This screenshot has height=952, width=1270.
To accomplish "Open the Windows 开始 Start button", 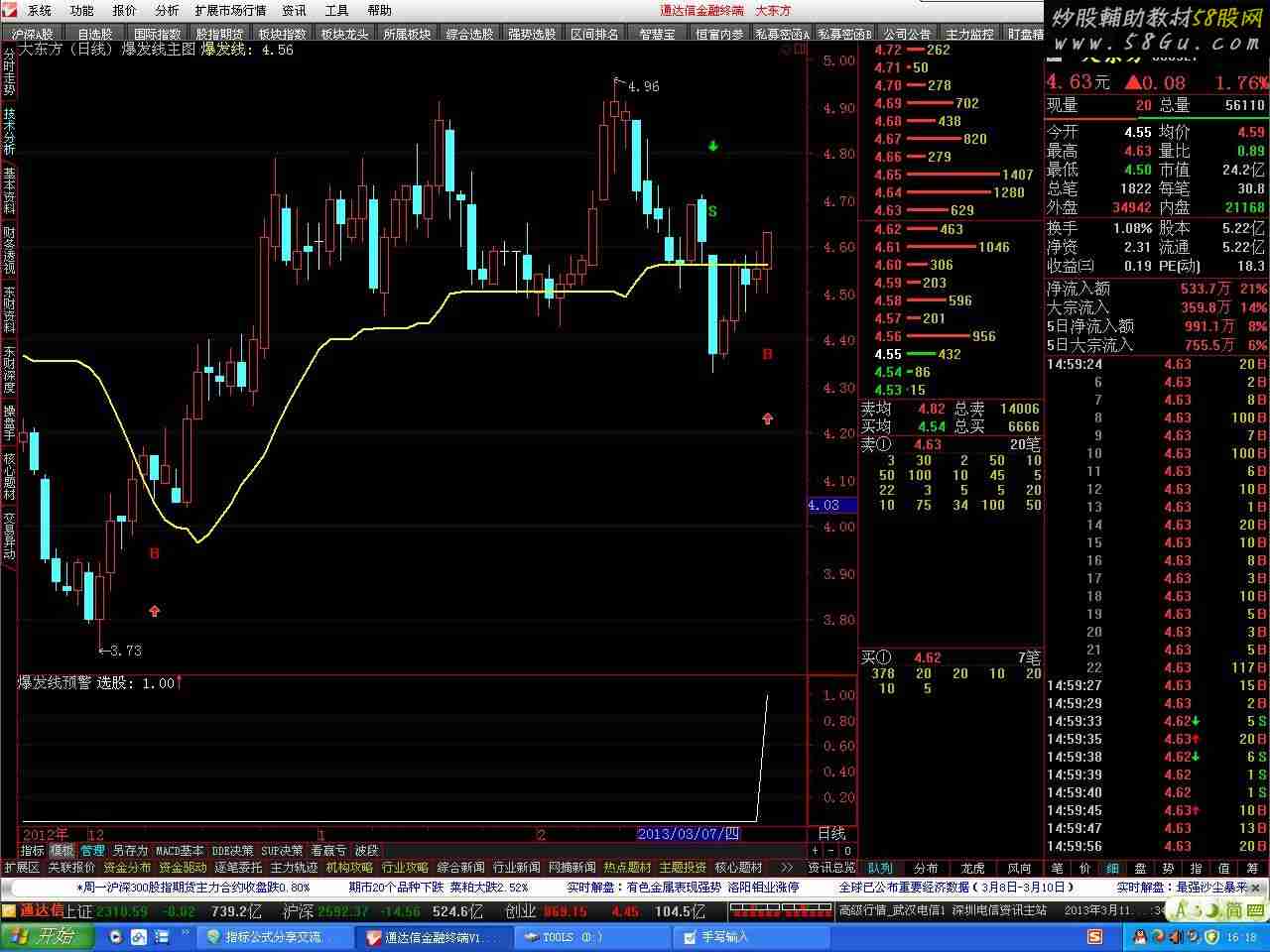I will click(47, 936).
